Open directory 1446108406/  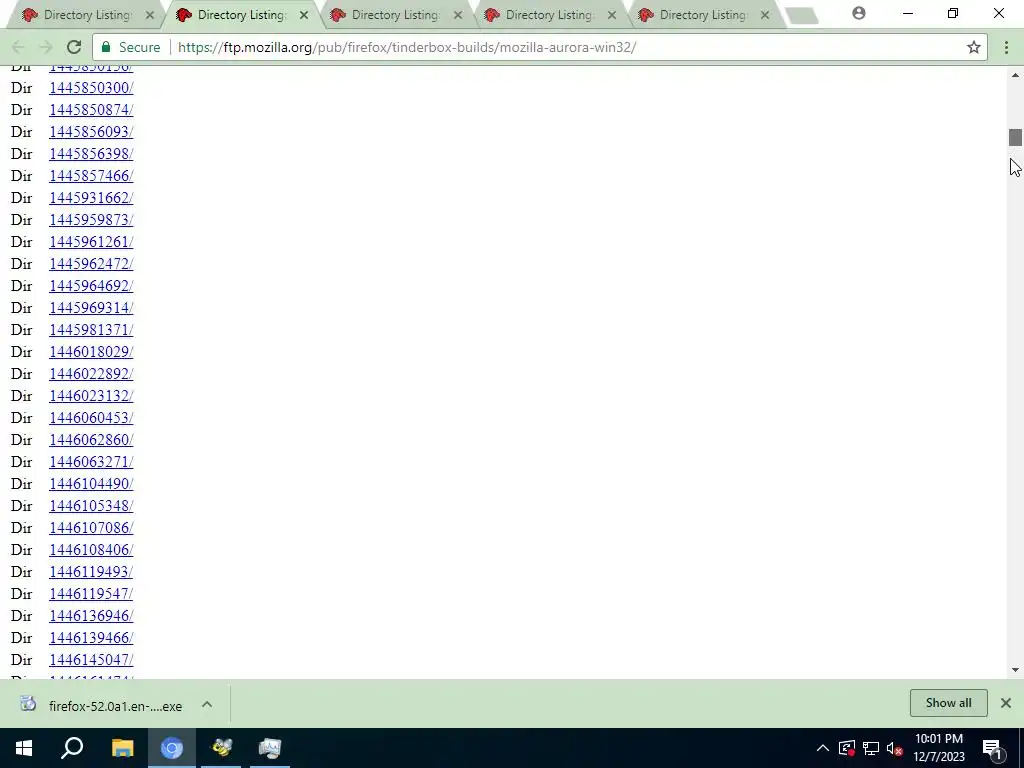(91, 550)
